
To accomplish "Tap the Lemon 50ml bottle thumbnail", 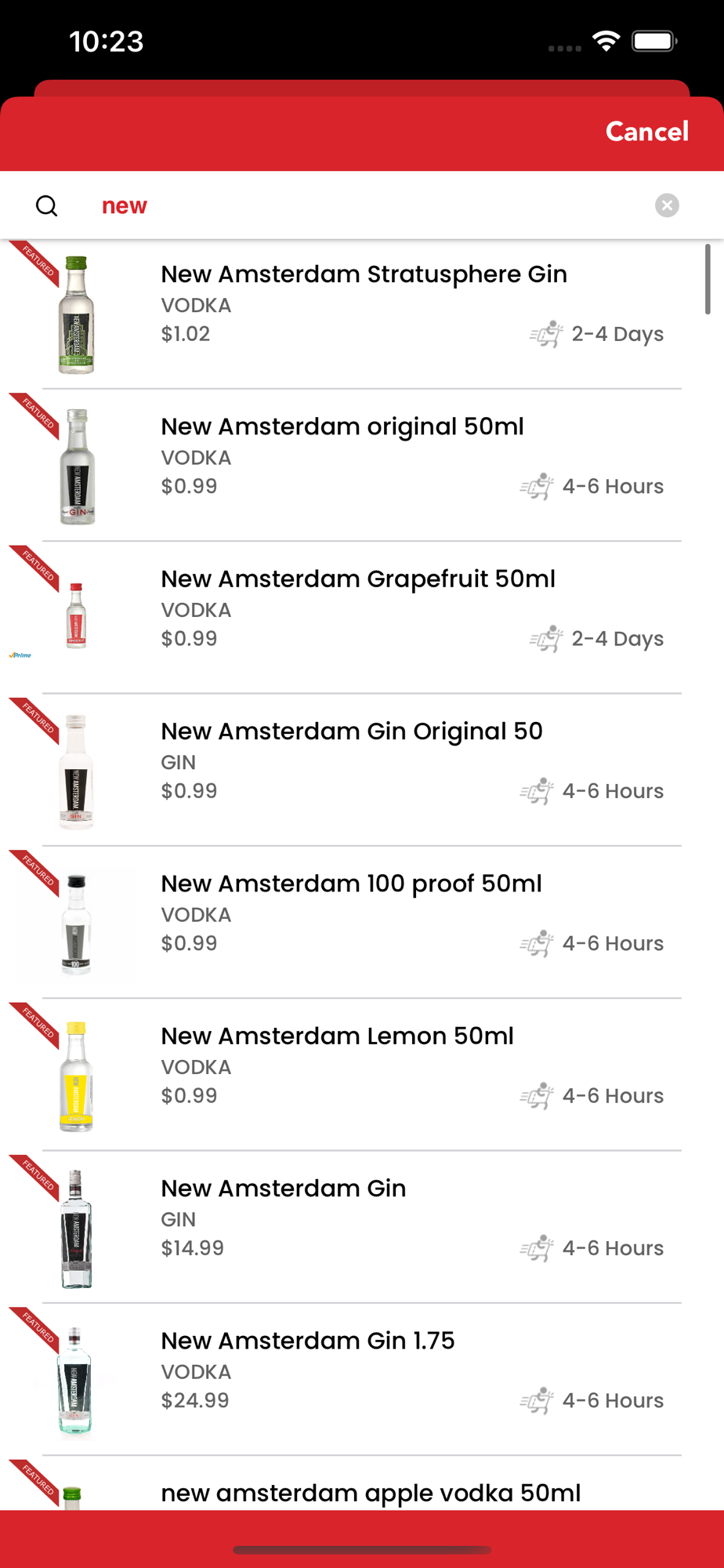I will click(x=76, y=1076).
